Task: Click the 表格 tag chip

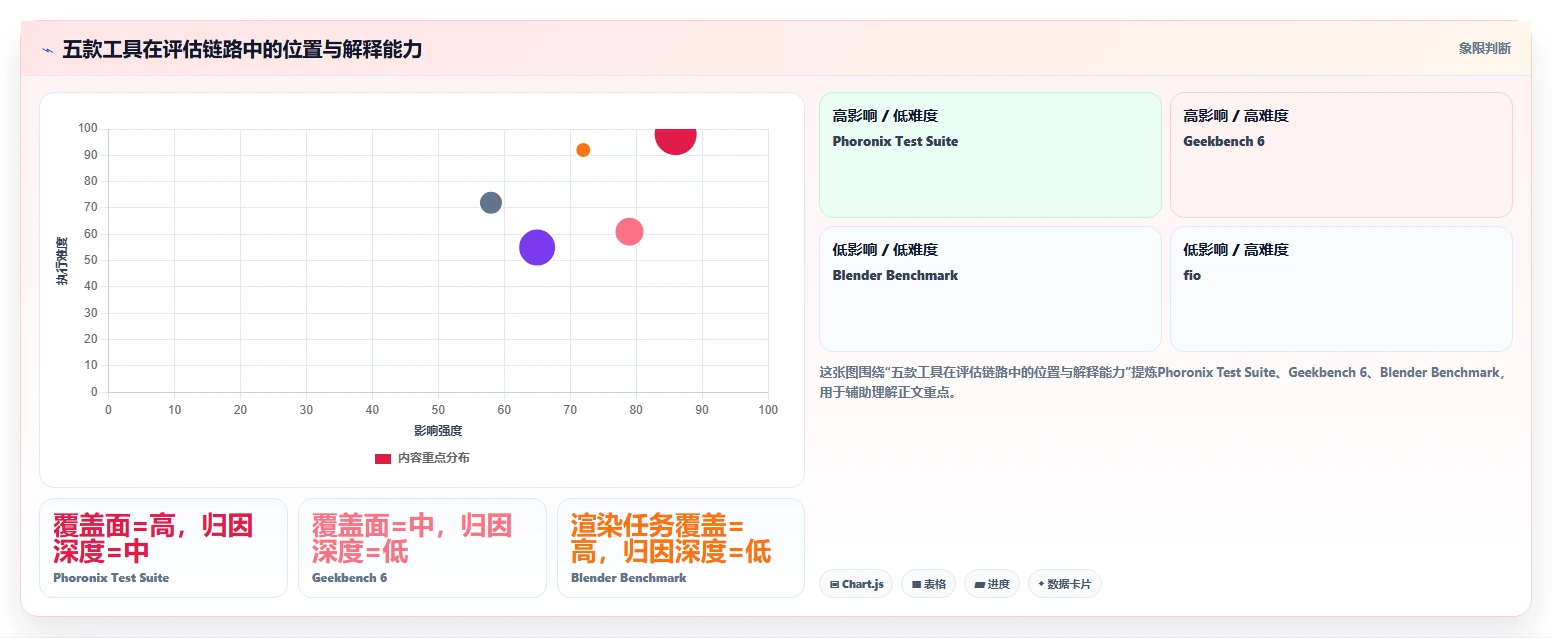Action: 929,584
